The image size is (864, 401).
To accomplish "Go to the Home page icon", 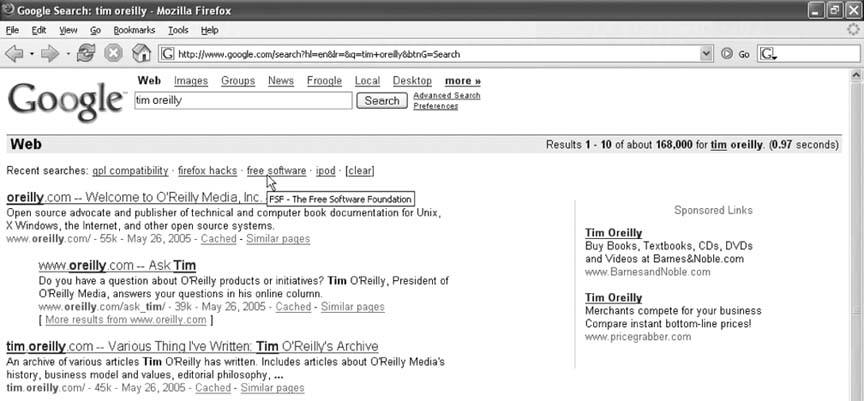I will pos(142,53).
